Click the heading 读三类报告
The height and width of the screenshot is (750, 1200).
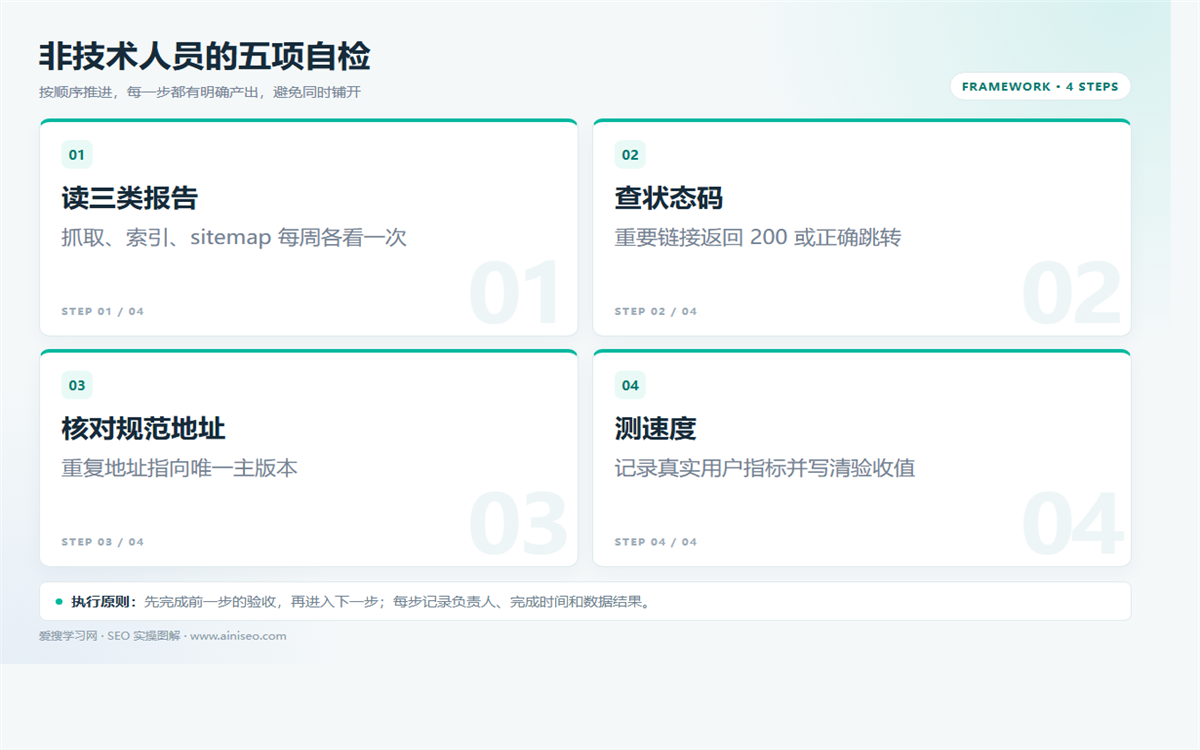click(x=130, y=198)
